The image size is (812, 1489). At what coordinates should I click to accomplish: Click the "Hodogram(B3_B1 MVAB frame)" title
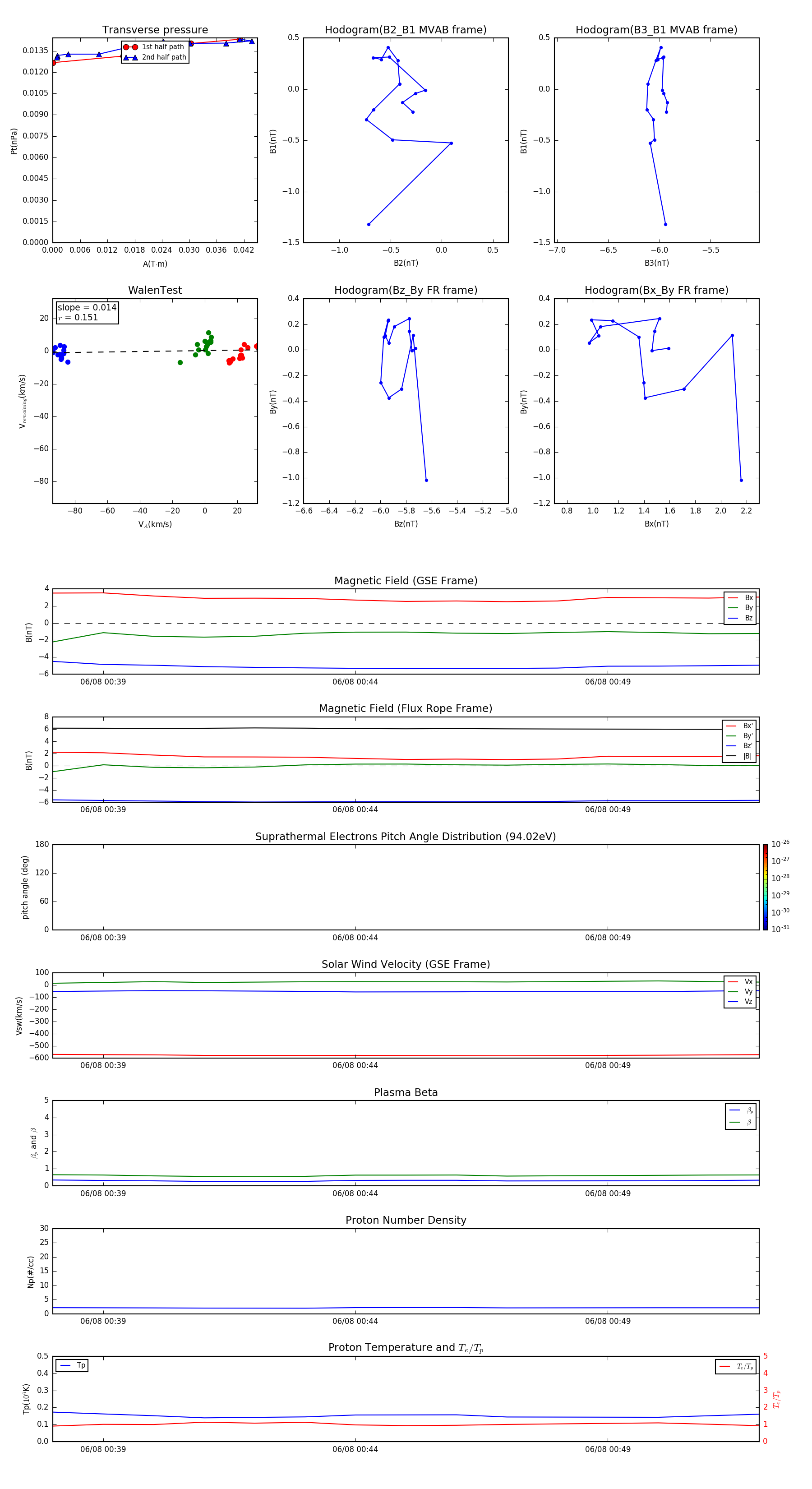pos(656,30)
